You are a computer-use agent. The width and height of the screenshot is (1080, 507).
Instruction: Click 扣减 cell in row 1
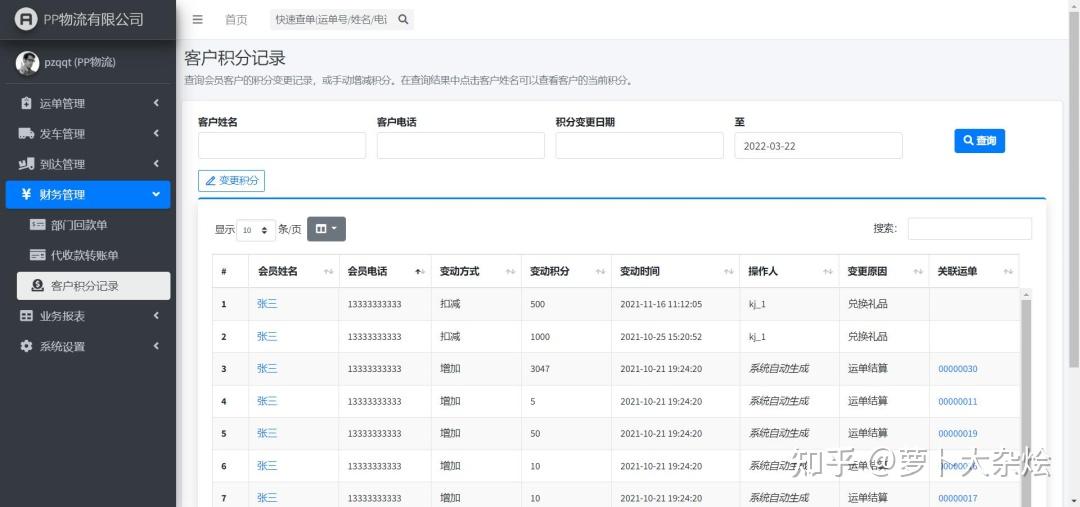click(x=450, y=304)
